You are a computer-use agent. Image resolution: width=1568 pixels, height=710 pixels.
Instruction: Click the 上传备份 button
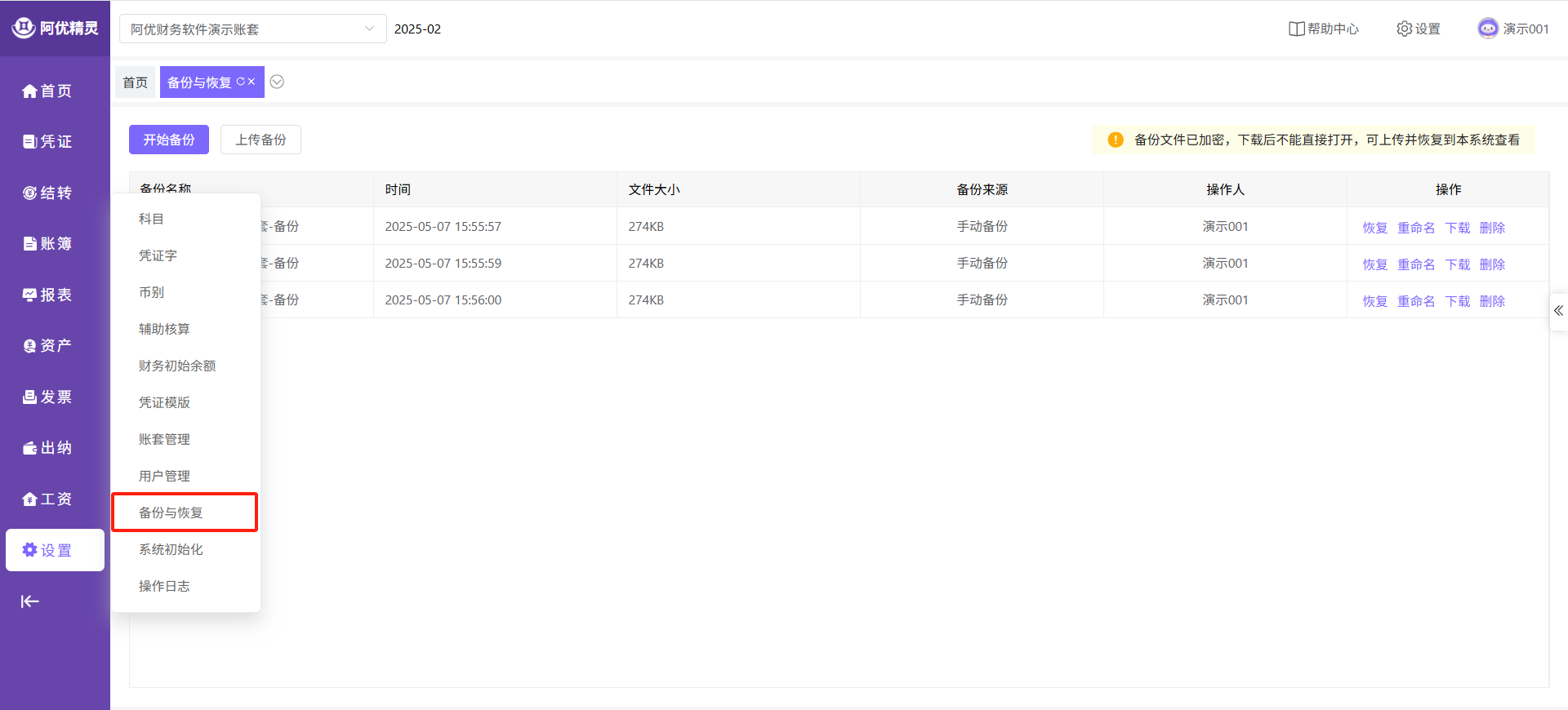[261, 140]
